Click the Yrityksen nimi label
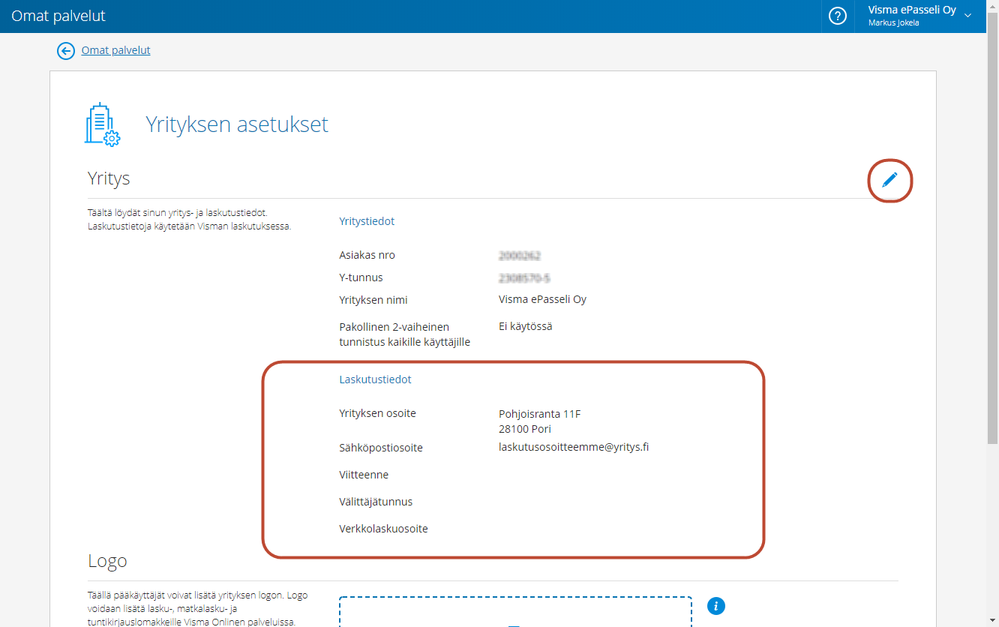 (x=373, y=300)
